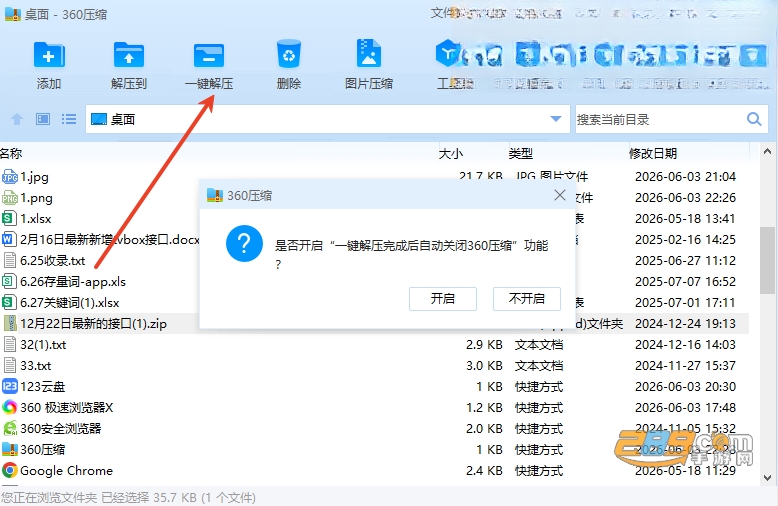Image resolution: width=778 pixels, height=506 pixels.
Task: Click the 一键解压 one-click extract icon
Action: pyautogui.click(x=209, y=55)
